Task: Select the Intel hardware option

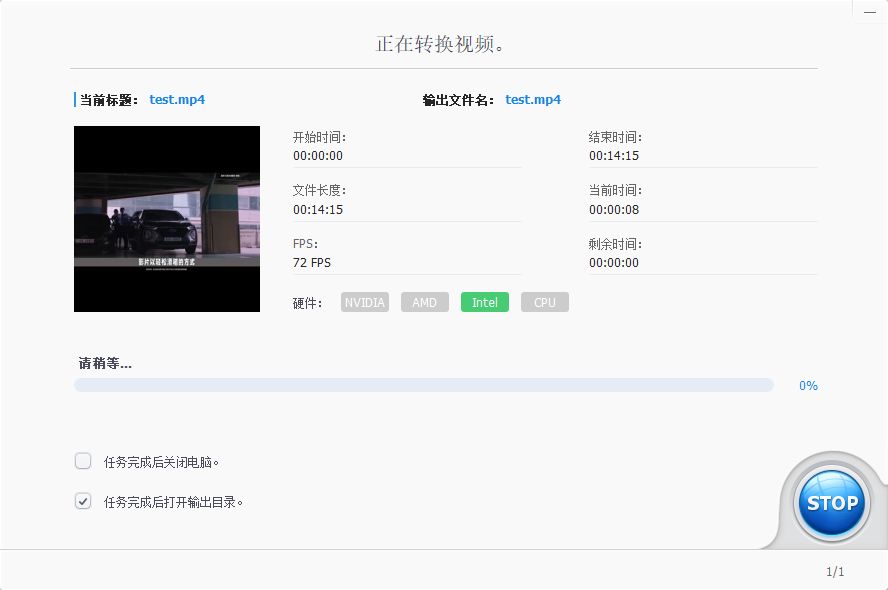Action: coord(485,302)
